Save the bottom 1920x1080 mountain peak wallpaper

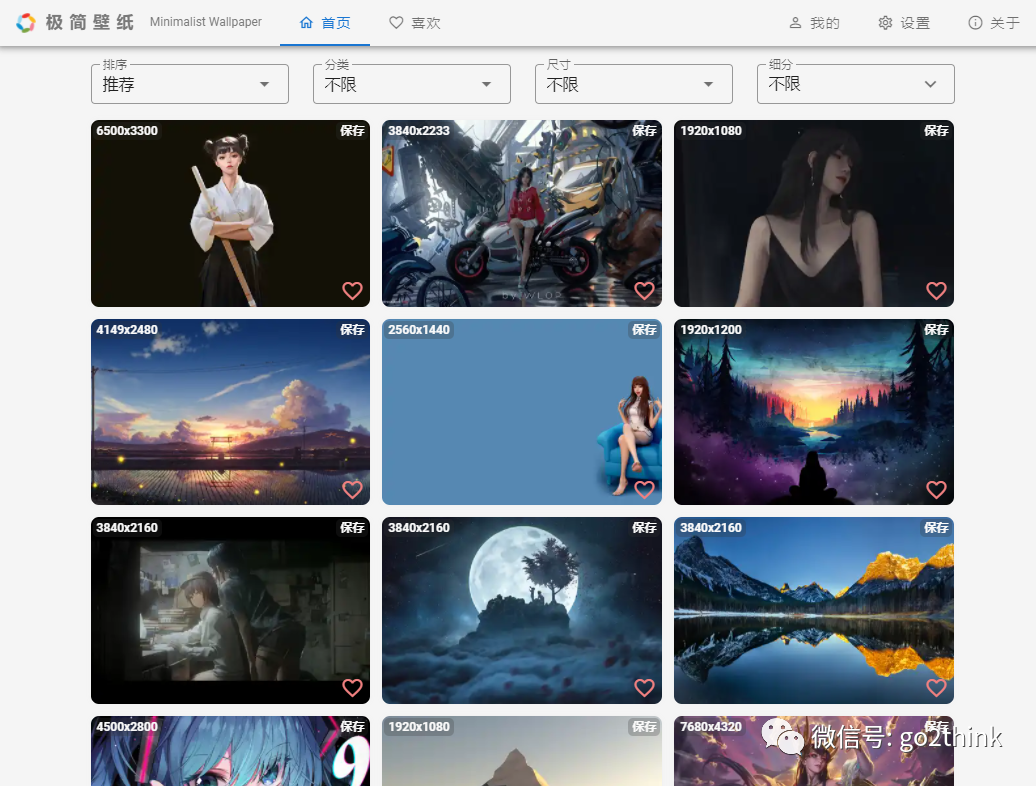coord(644,727)
